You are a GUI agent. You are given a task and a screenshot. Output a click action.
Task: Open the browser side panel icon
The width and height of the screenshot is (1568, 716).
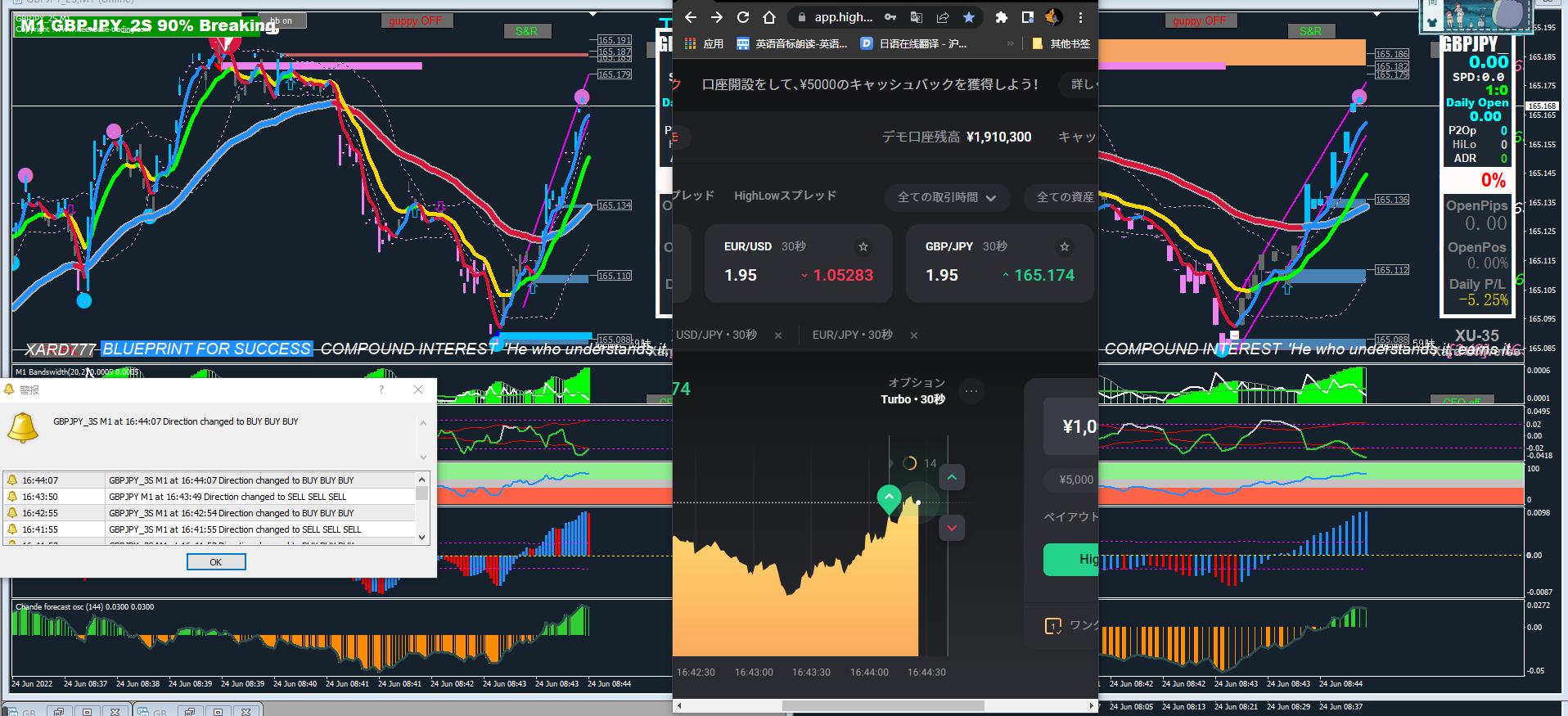[1028, 17]
